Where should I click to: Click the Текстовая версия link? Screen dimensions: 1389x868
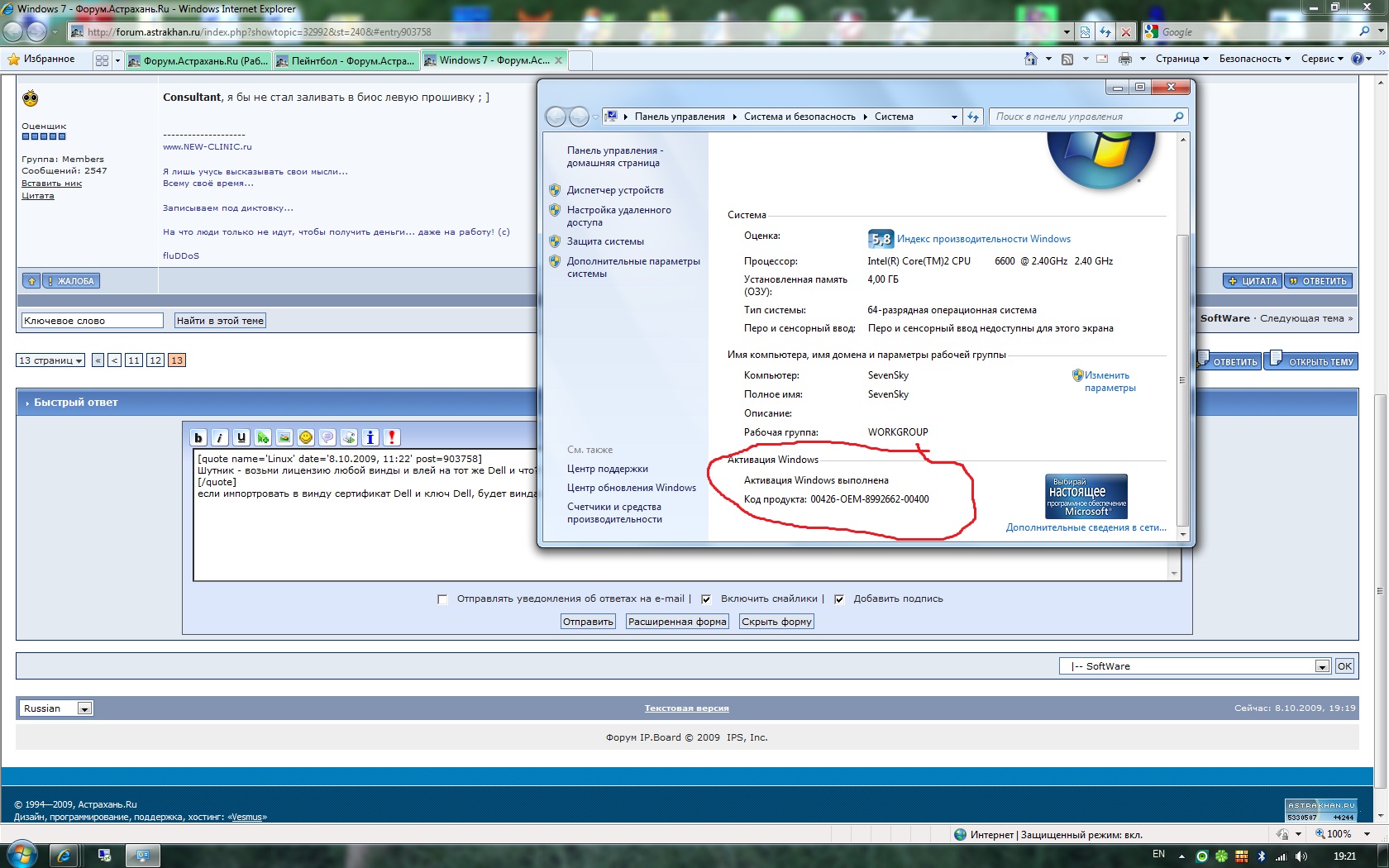click(687, 708)
